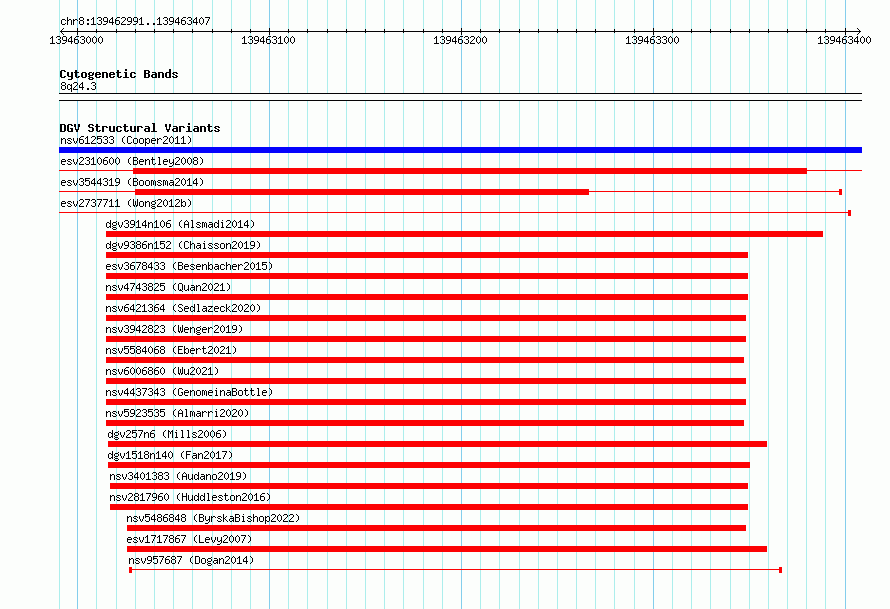Click the nsv612533 (Cooper2011) variant label
The image size is (890, 609).
click(x=126, y=140)
